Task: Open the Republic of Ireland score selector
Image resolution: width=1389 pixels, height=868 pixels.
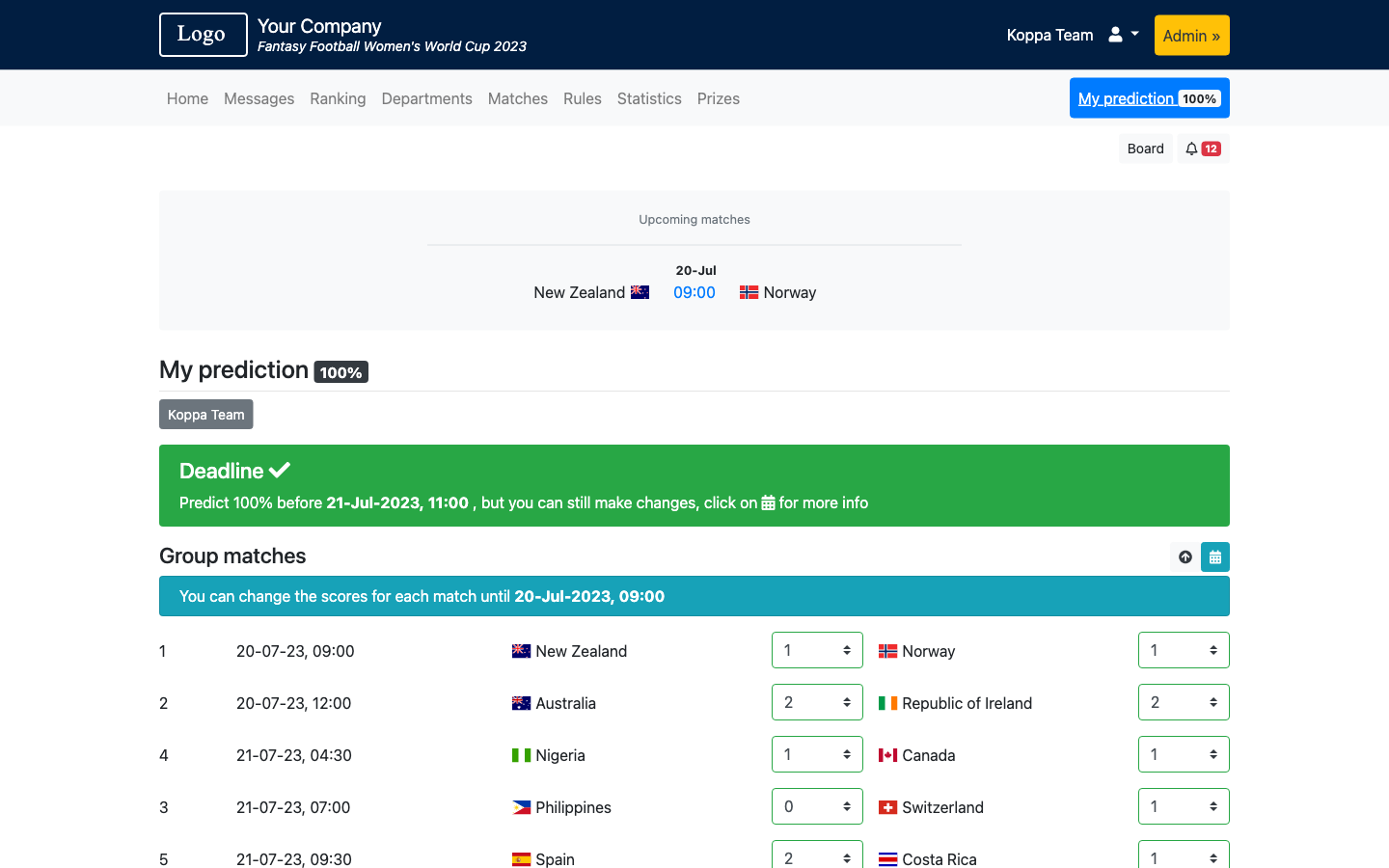Action: tap(1184, 702)
